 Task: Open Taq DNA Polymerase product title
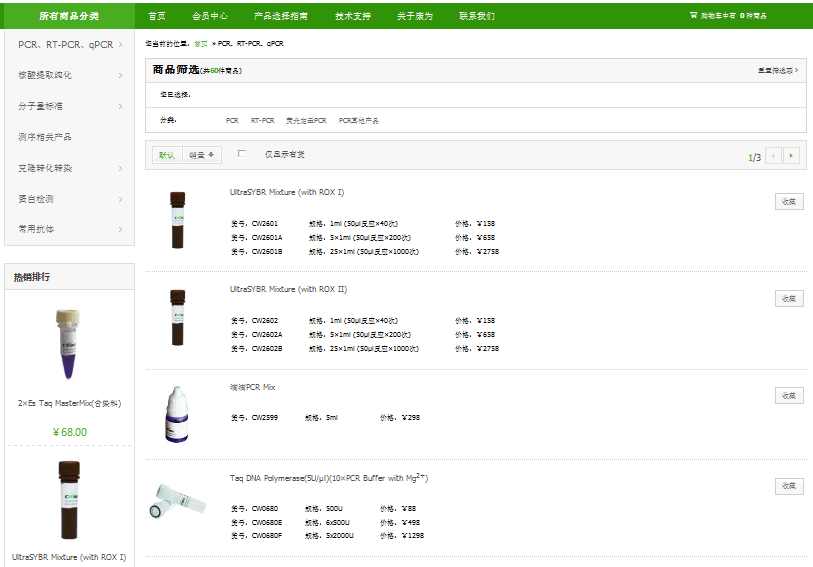(x=329, y=478)
